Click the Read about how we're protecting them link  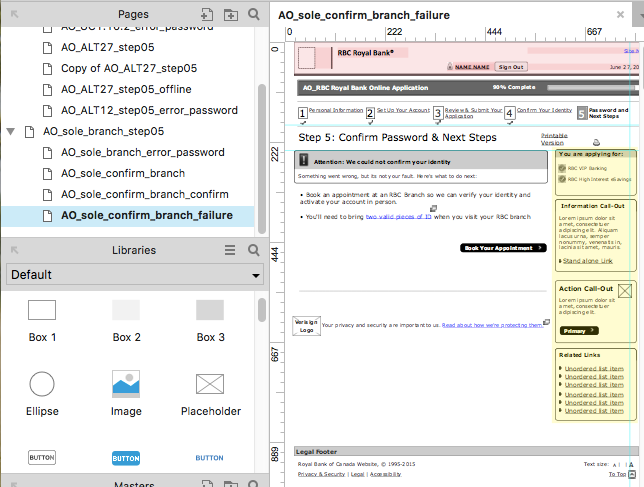(492, 325)
